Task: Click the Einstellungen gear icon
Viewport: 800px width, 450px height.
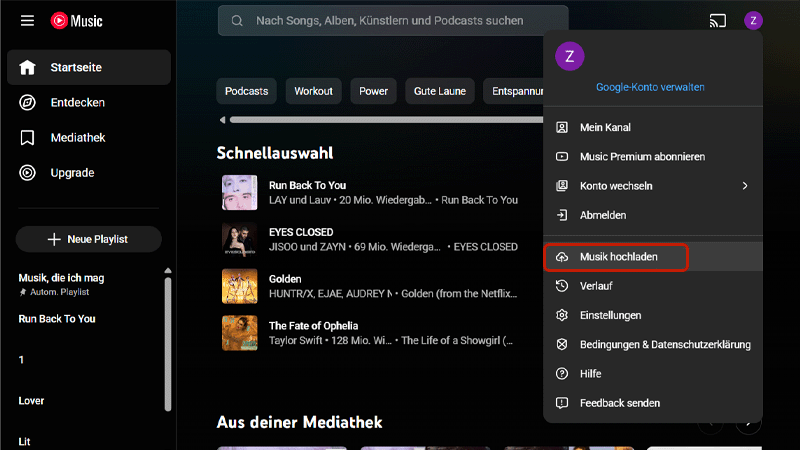Action: (562, 315)
